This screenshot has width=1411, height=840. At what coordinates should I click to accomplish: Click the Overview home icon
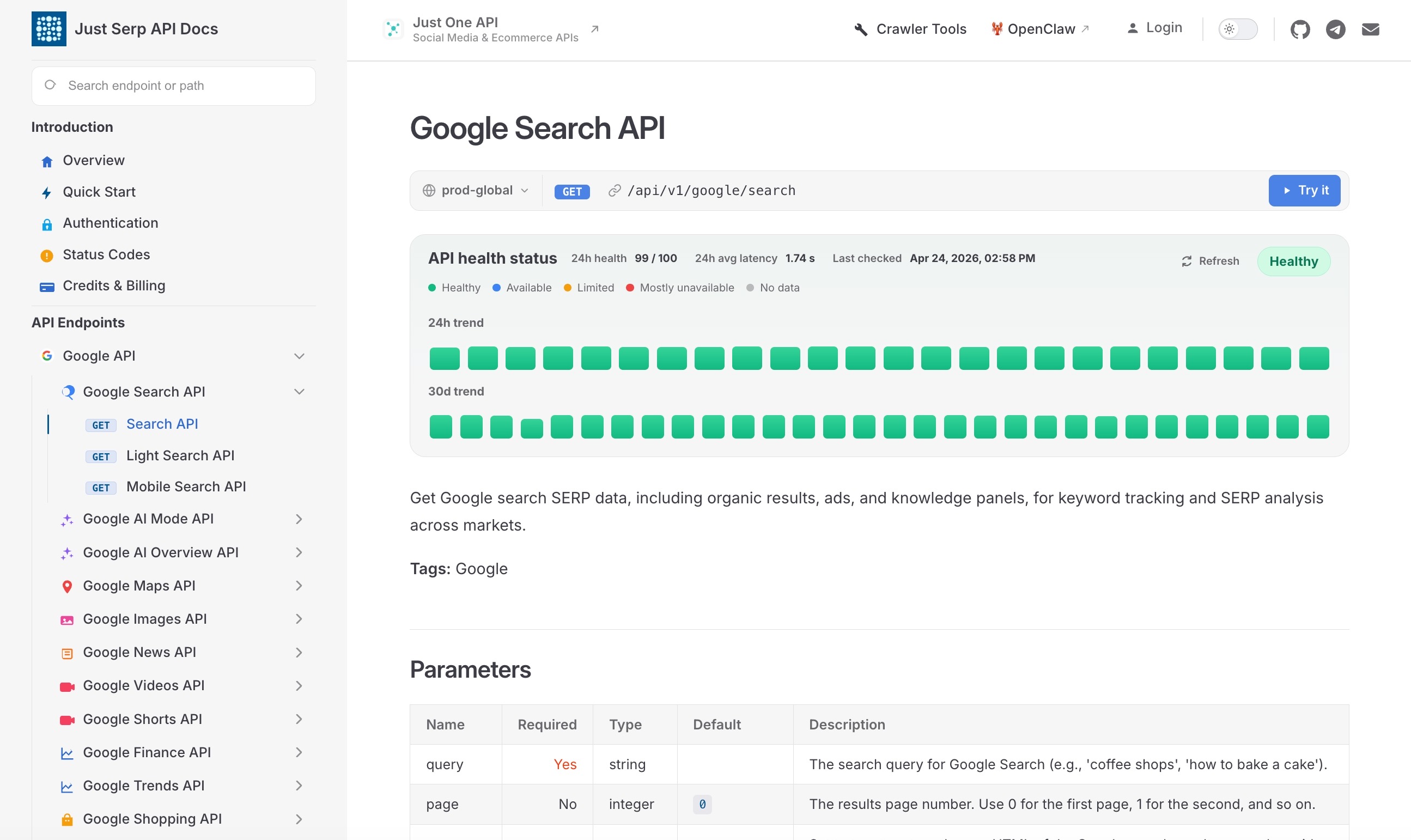[47, 162]
